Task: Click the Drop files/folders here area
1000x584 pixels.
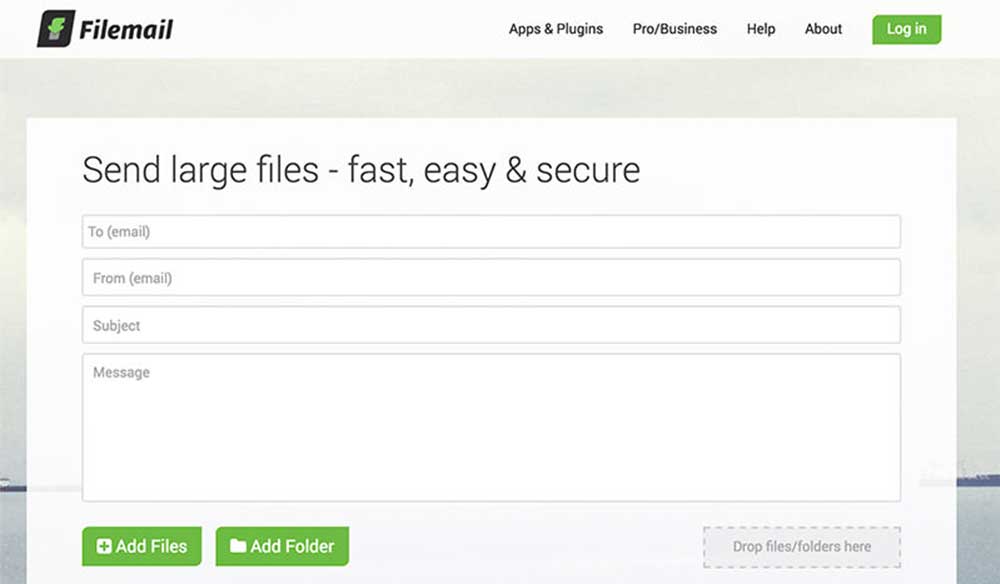Action: click(801, 546)
